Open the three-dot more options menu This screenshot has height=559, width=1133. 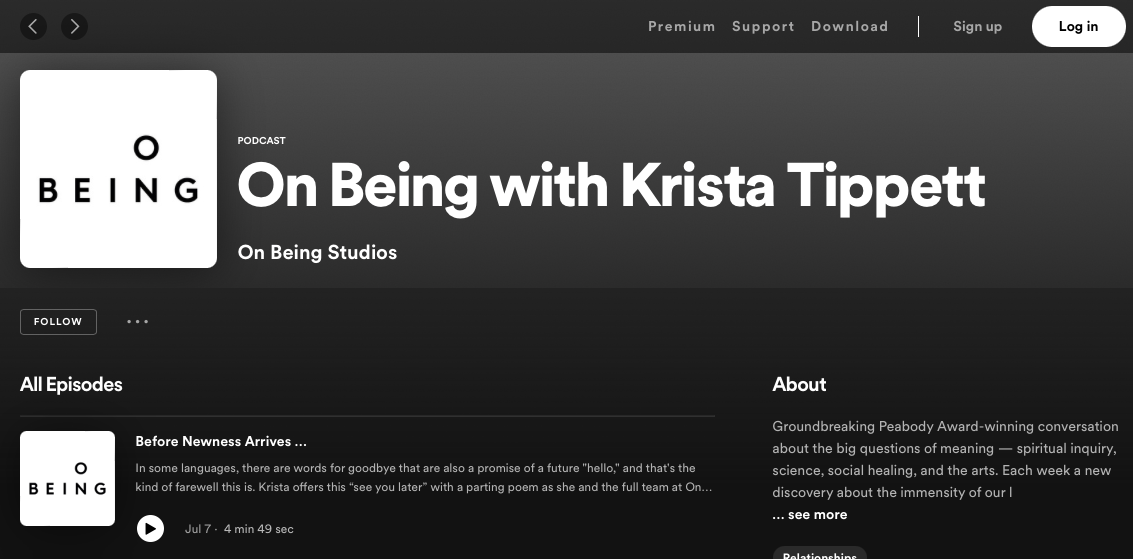(x=137, y=321)
